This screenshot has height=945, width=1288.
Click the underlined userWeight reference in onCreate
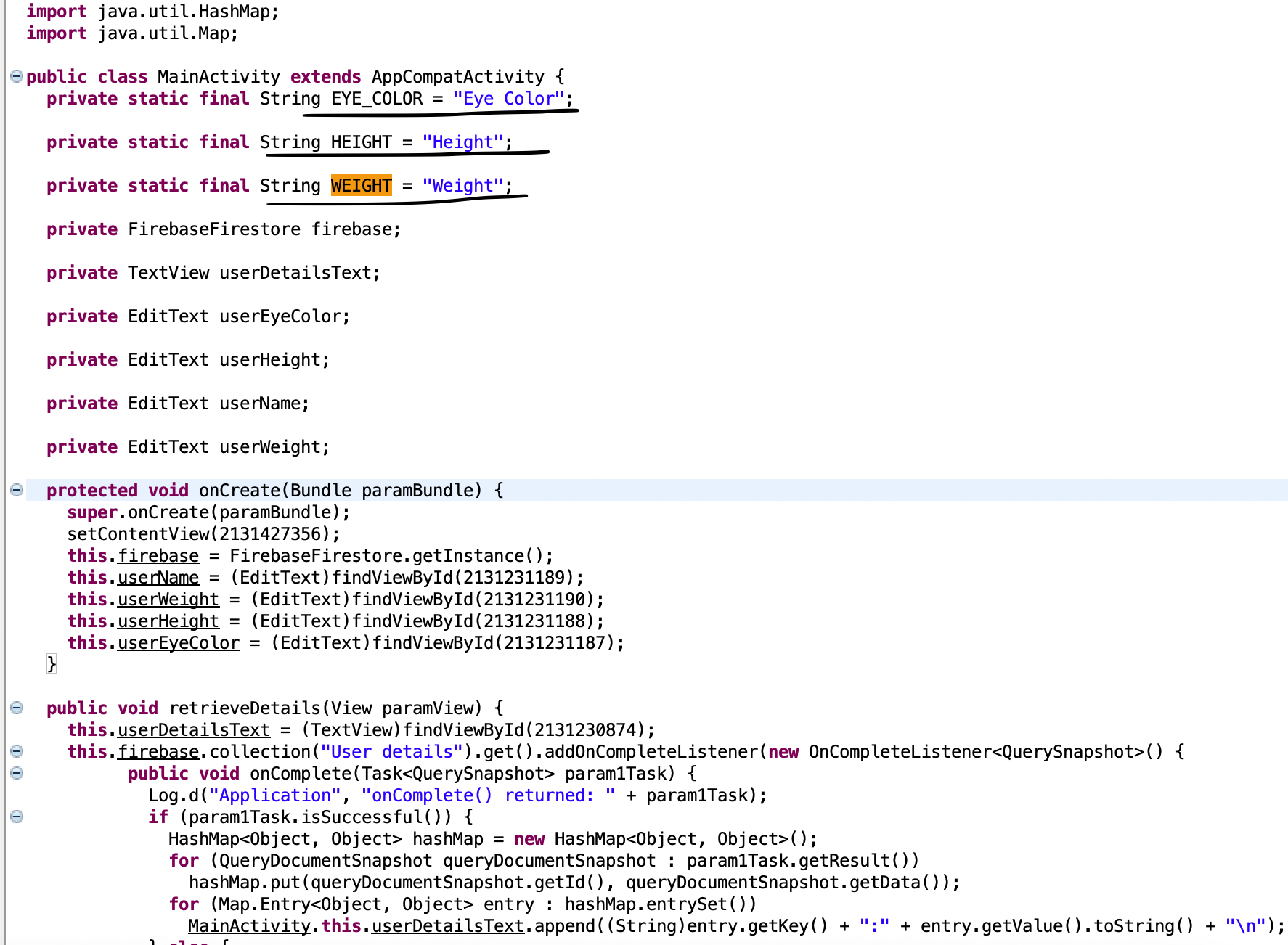point(168,600)
